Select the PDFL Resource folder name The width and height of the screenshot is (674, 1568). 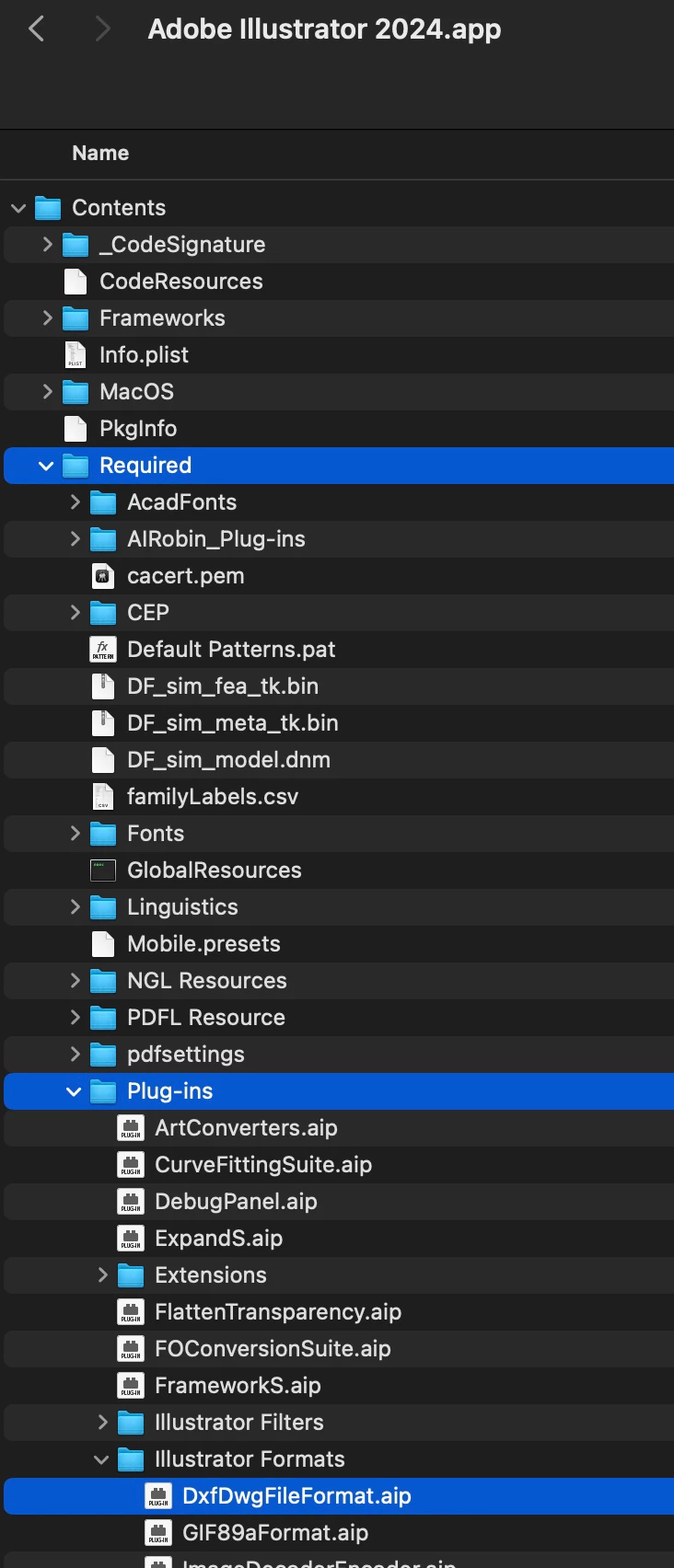point(206,1018)
